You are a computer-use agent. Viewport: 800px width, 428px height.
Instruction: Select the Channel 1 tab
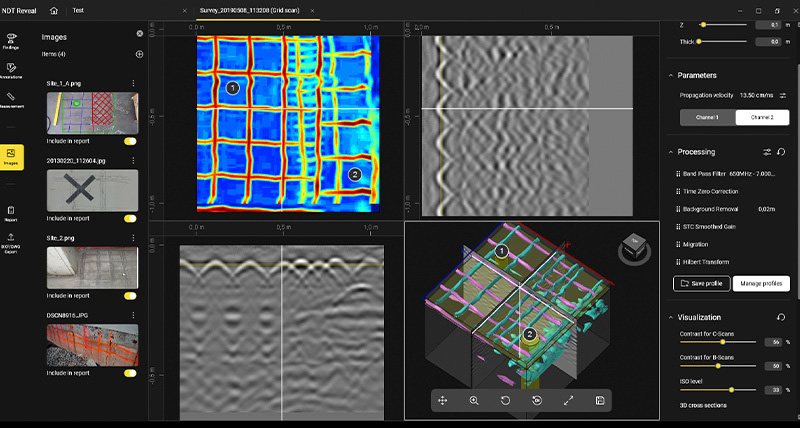tap(707, 118)
